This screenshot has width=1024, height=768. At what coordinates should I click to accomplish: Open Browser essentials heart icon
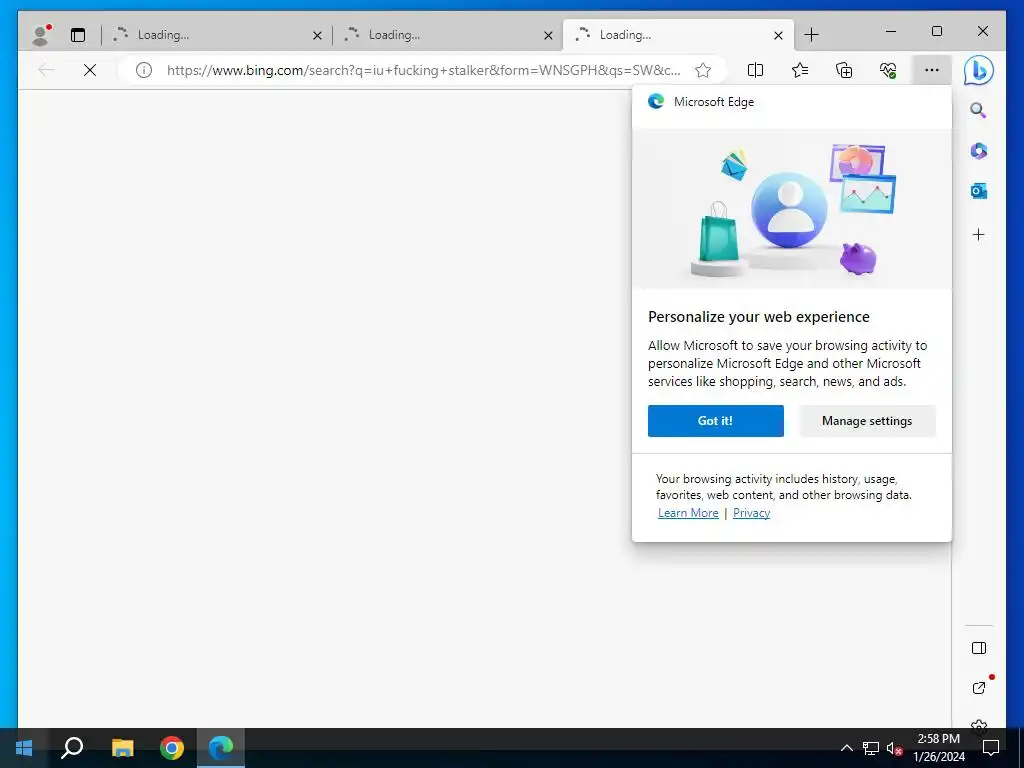[888, 70]
